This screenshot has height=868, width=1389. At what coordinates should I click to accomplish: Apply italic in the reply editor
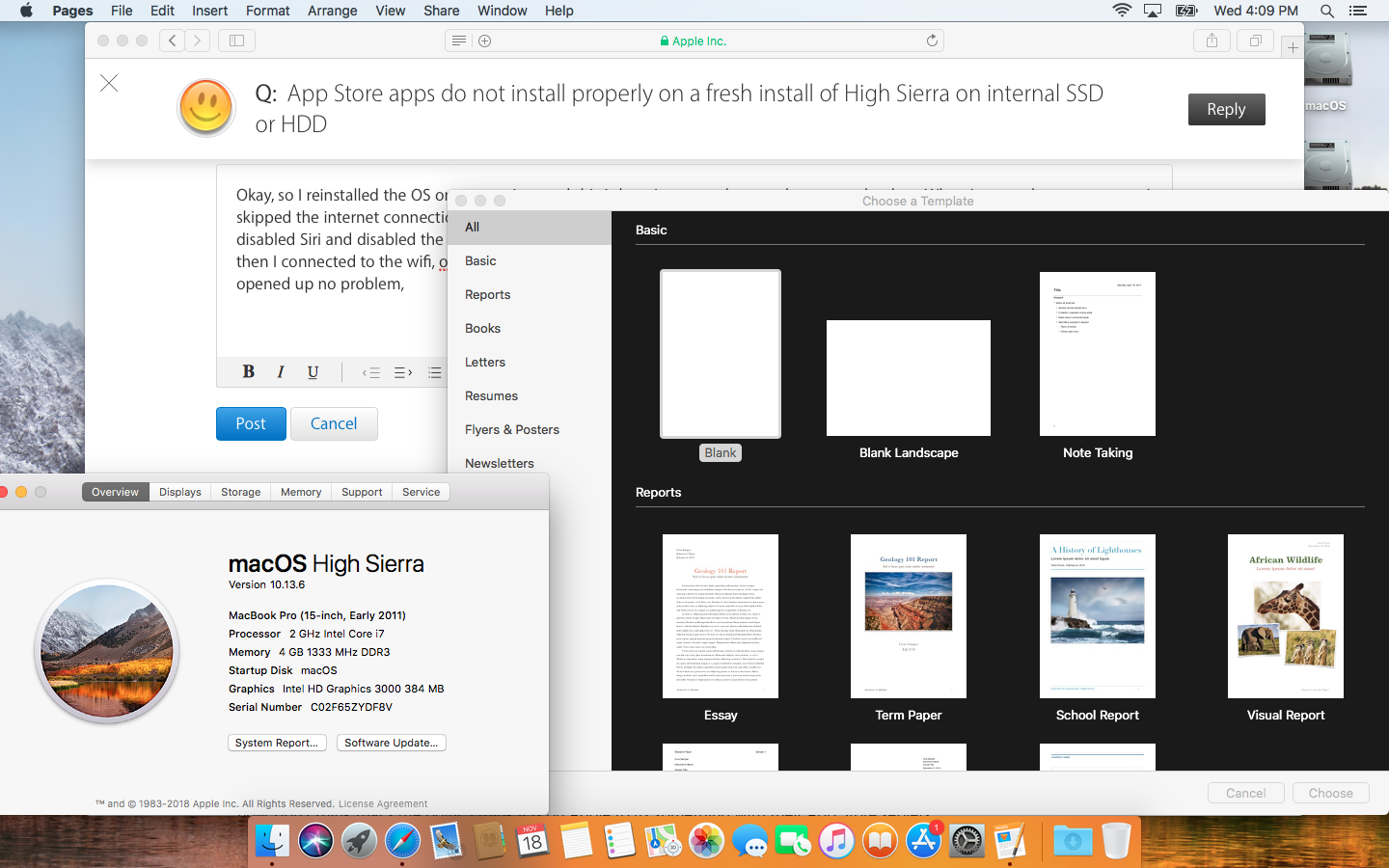(x=281, y=371)
